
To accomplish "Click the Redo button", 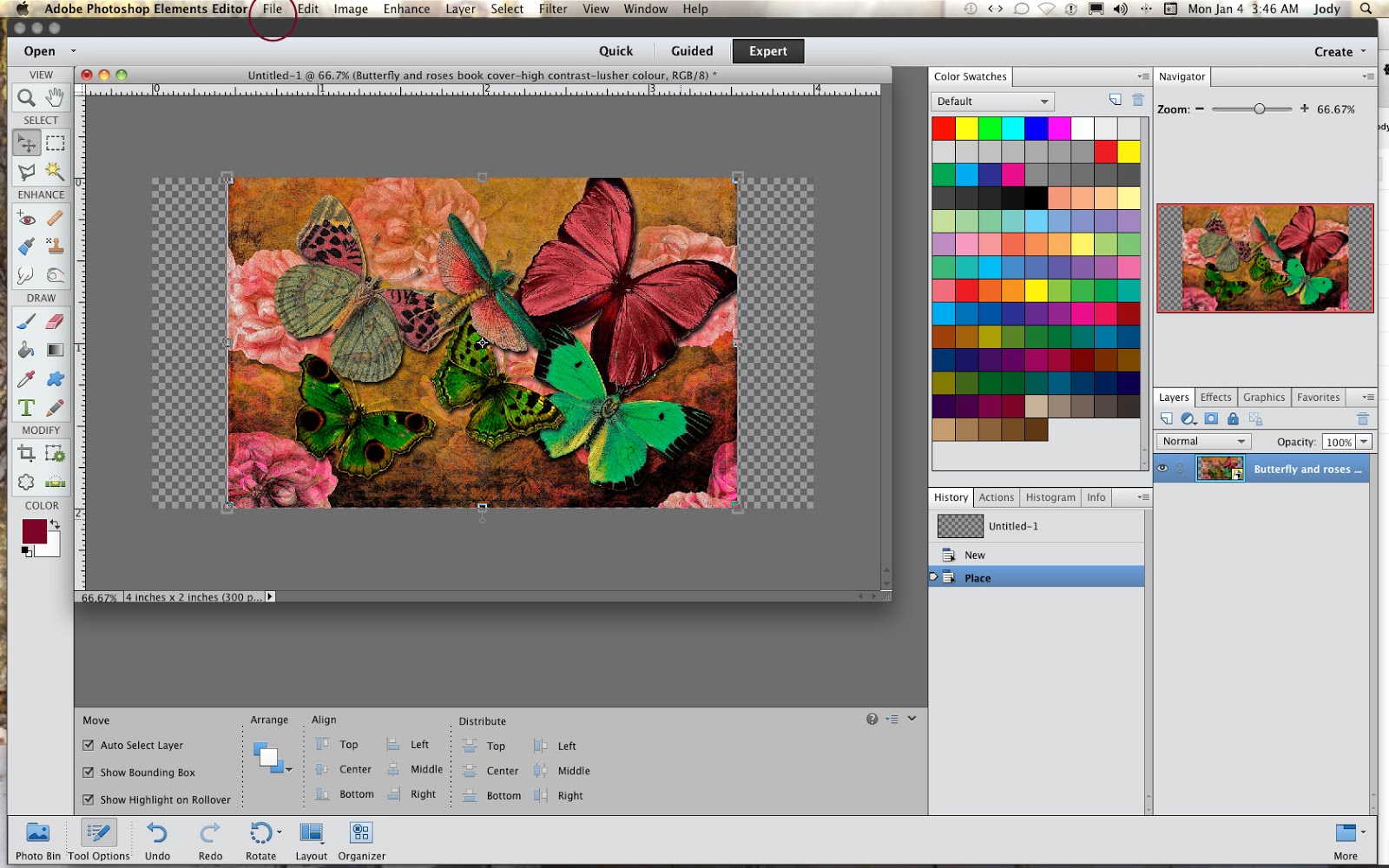I will [x=210, y=841].
